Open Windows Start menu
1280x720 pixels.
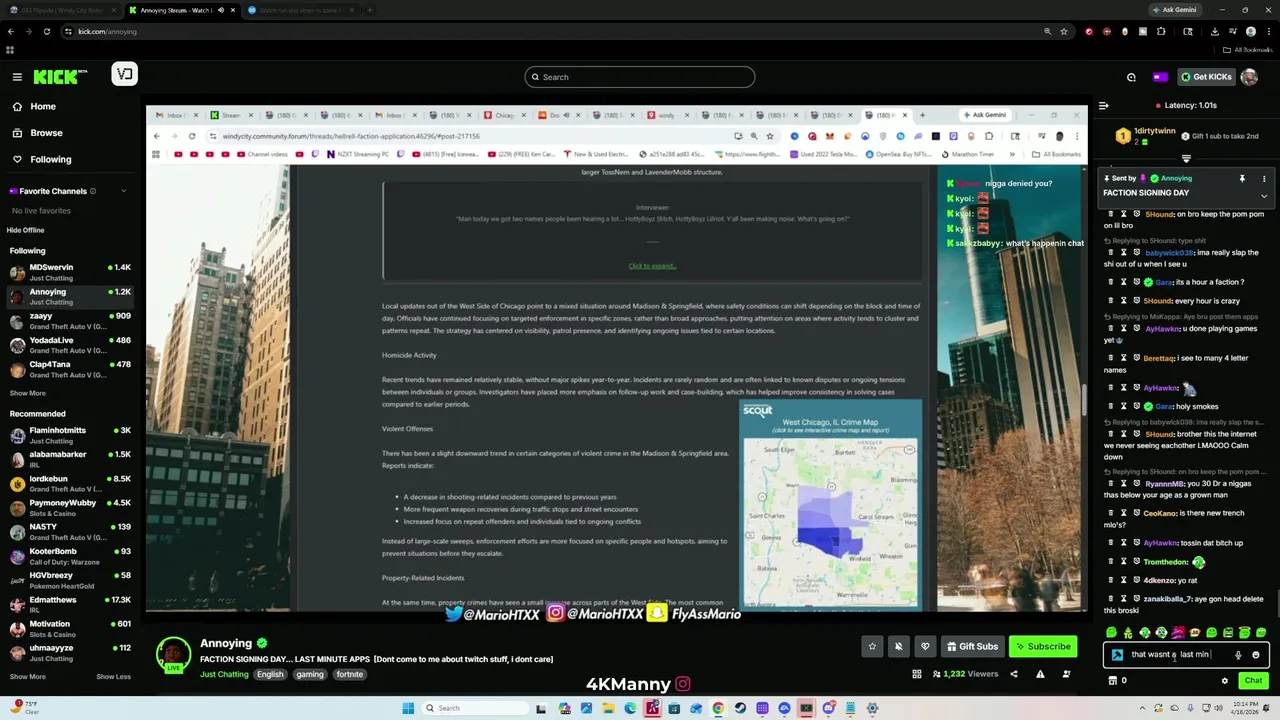point(408,708)
